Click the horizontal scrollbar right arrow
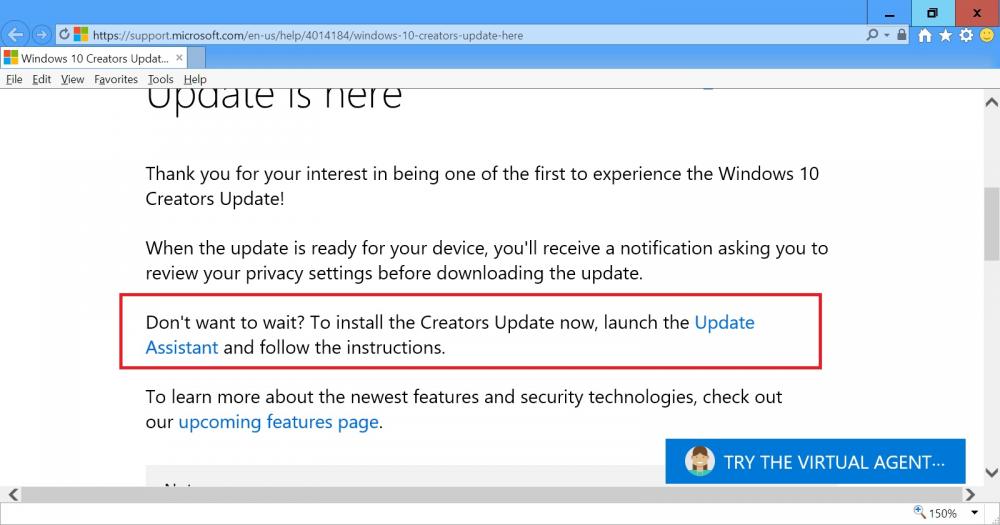1000x525 pixels. point(970,494)
